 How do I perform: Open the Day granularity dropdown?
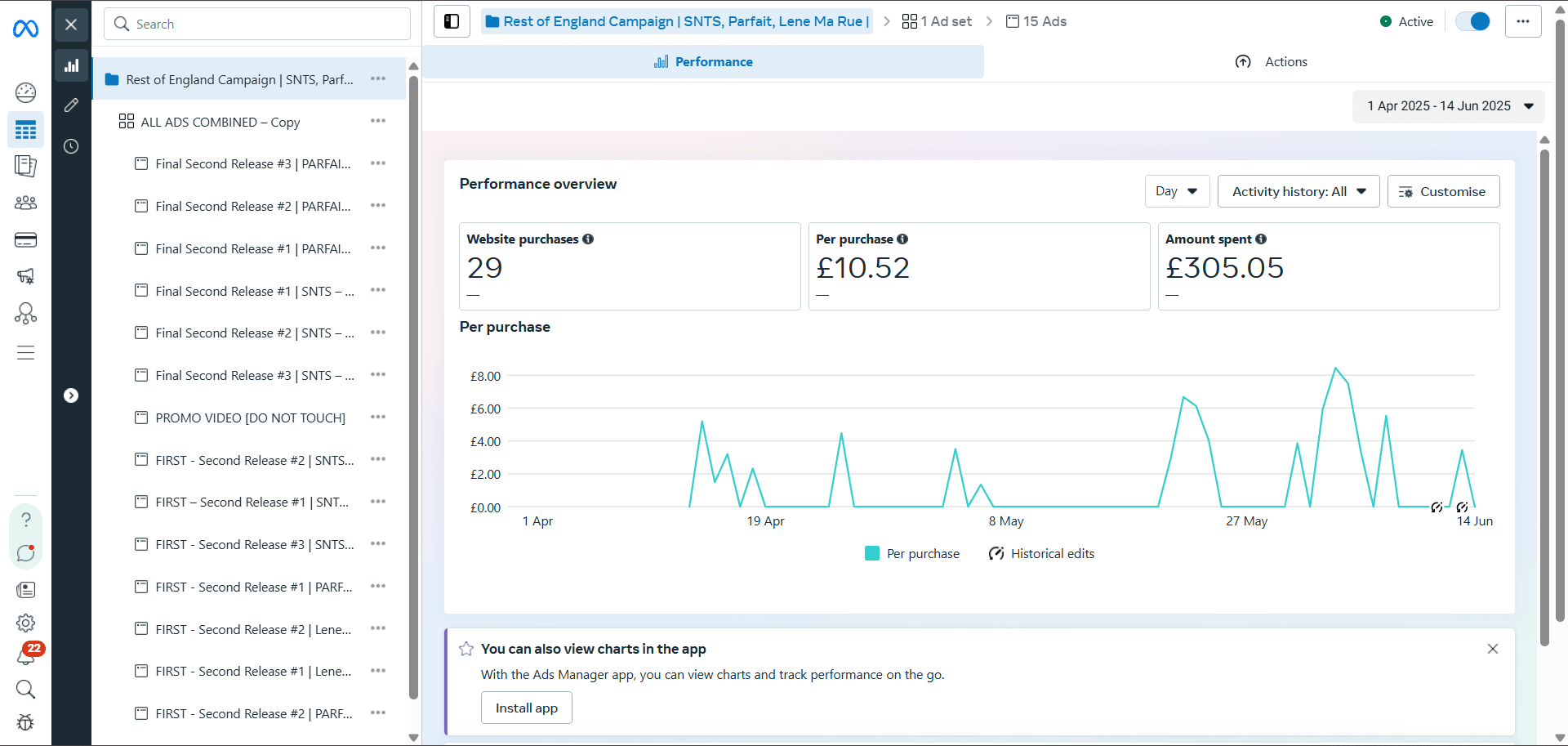[1177, 191]
